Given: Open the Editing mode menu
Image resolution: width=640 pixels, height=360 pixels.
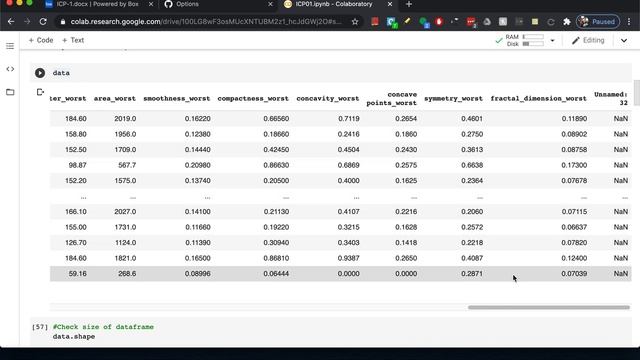Looking at the screenshot, I should click(588, 40).
